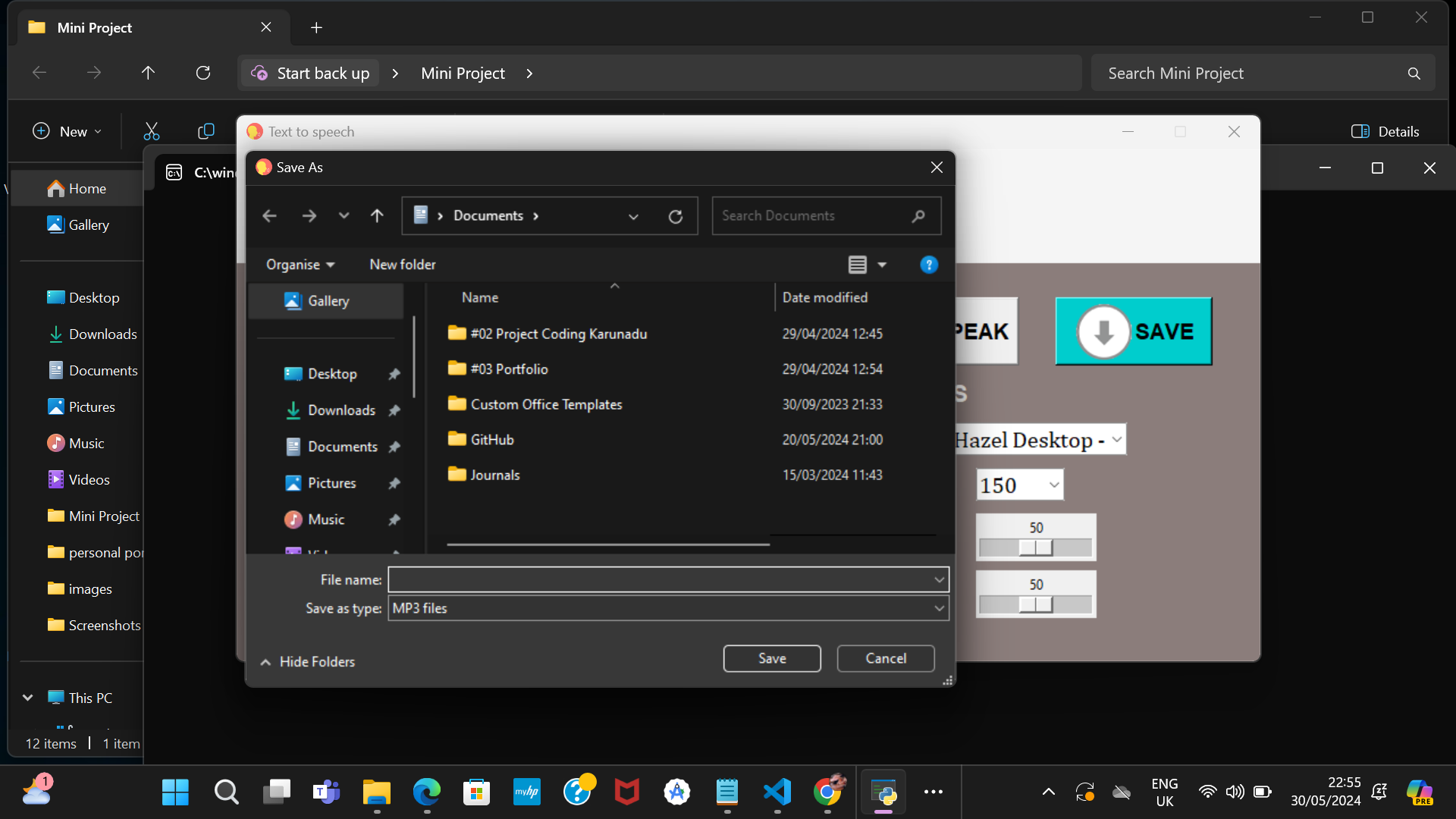Click the Save button in dialog
Screen dimensions: 1456x819
click(x=771, y=658)
